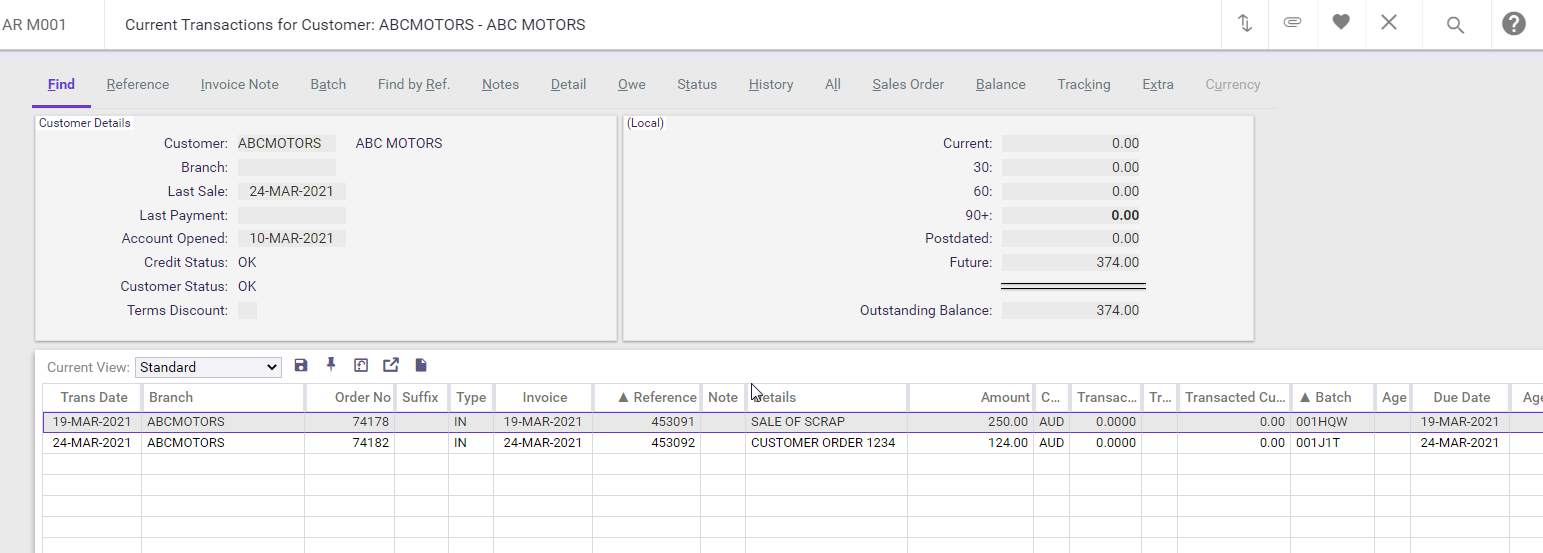Screen dimensions: 1543x553
Task: Select the Extra tab
Action: tap(1158, 85)
